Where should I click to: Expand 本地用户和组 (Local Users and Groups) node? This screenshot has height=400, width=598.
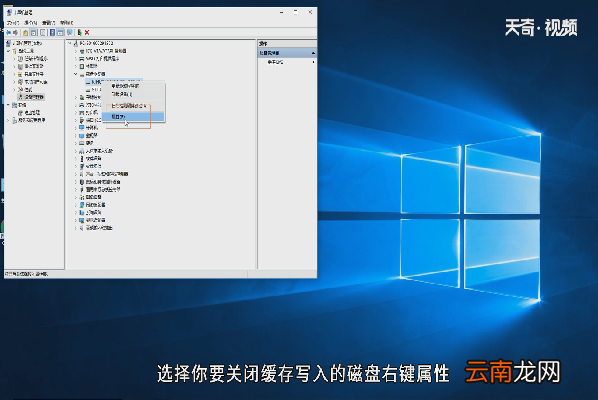point(14,82)
